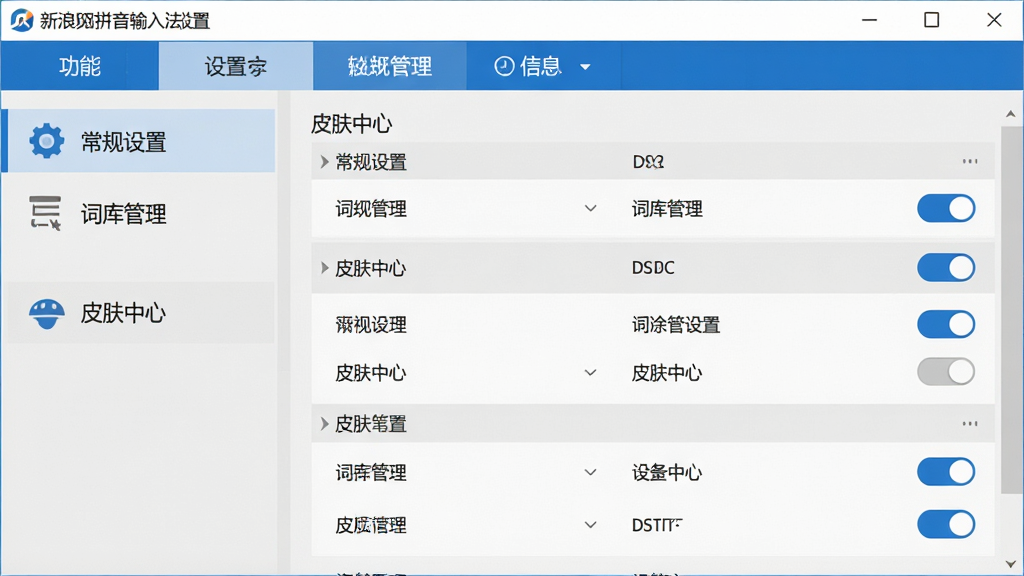Open the 信息 tab
Viewport: 1024px width, 576px height.
coord(543,66)
